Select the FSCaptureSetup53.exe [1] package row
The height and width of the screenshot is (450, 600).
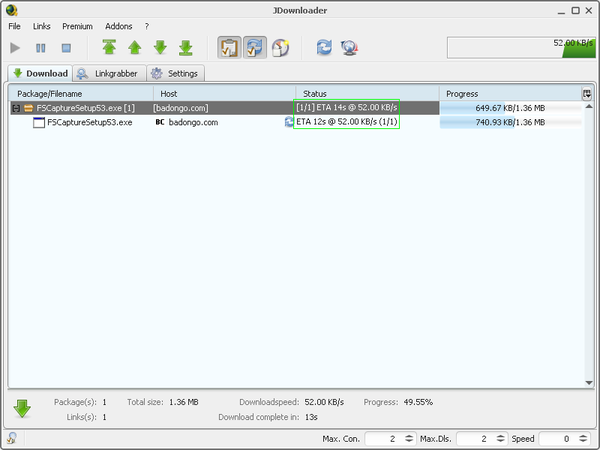tap(224, 108)
